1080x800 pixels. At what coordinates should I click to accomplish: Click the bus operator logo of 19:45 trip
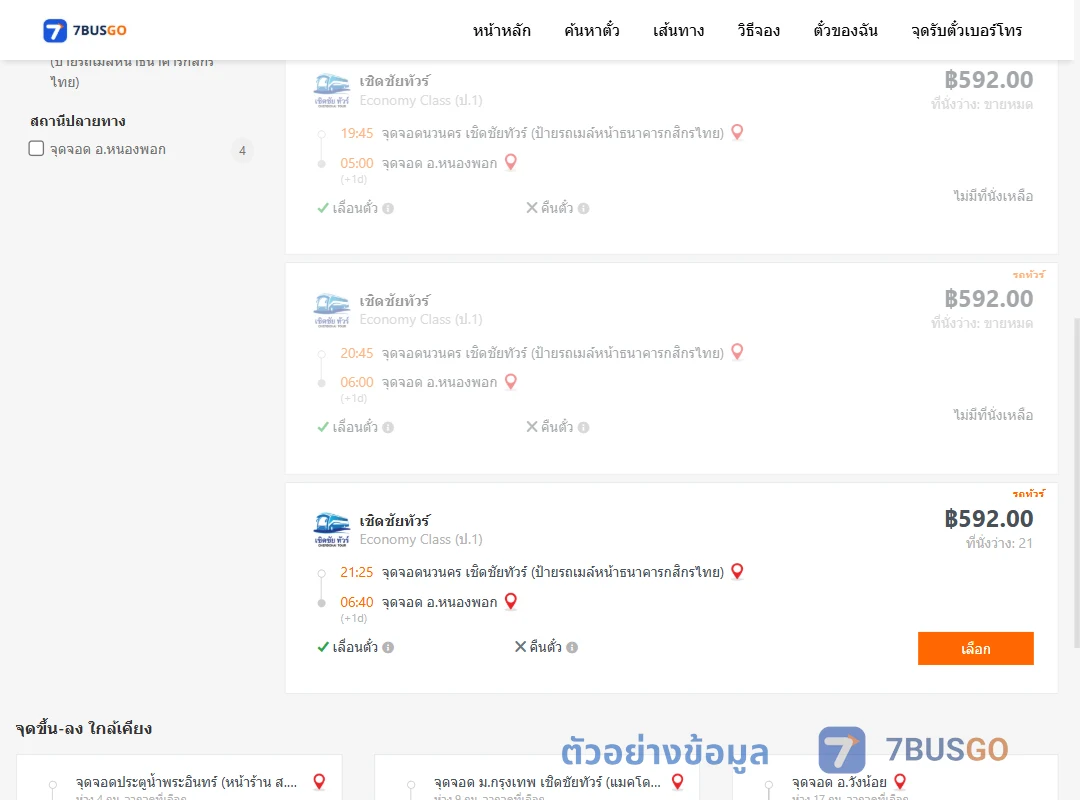331,90
